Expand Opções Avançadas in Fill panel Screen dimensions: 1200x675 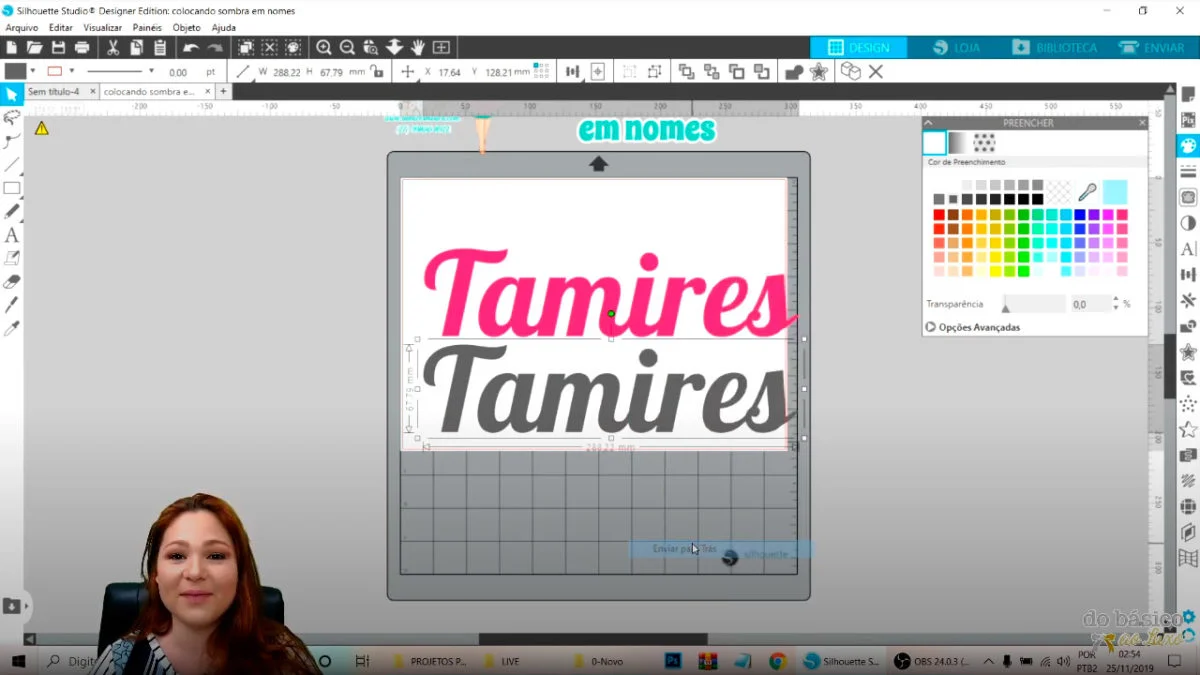[973, 327]
